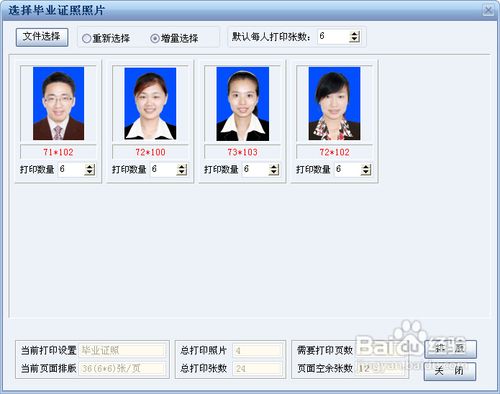Screen dimensions: 500x394
Task: Decrease 打印数量 for the 73*103 photo
Action: (x=274, y=173)
